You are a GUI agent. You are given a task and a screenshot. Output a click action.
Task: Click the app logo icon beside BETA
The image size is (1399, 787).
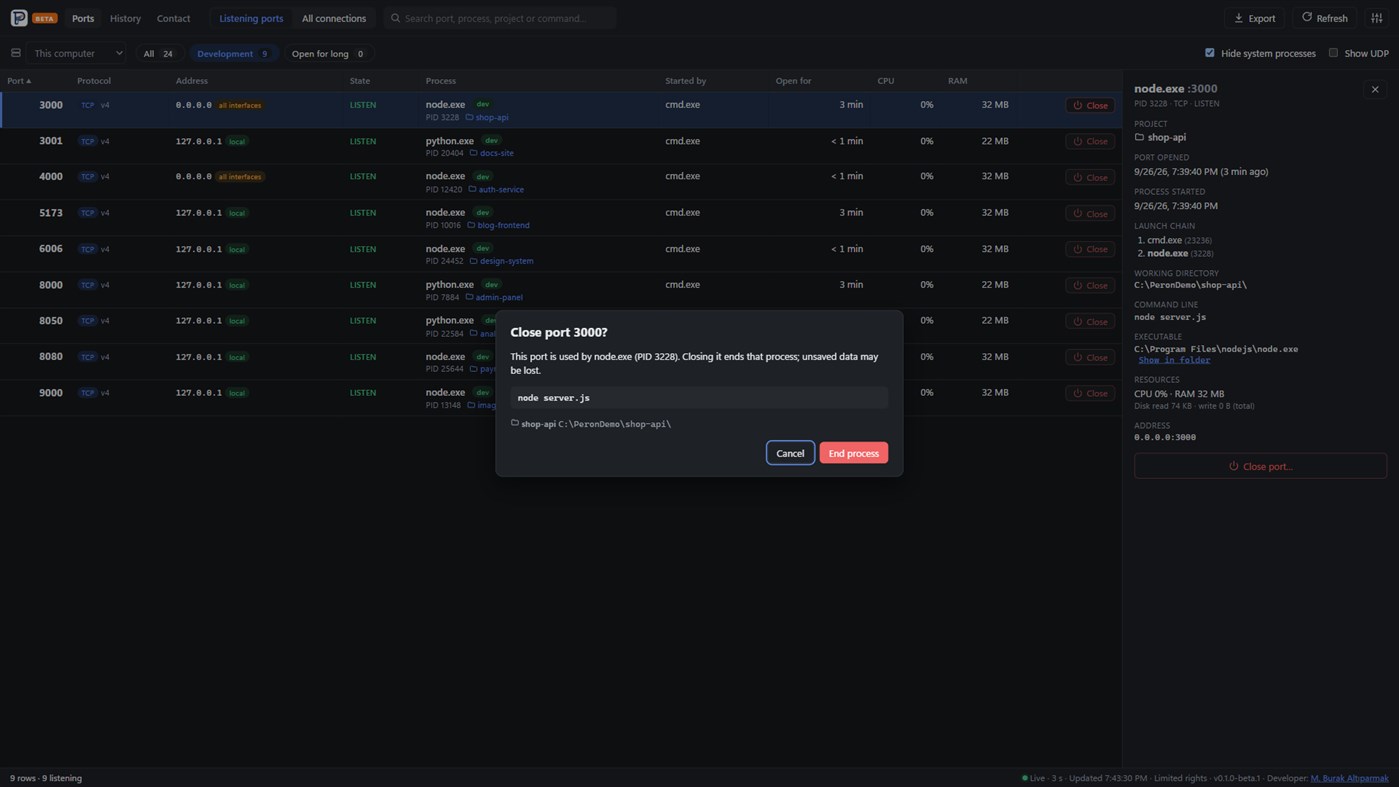[x=19, y=18]
